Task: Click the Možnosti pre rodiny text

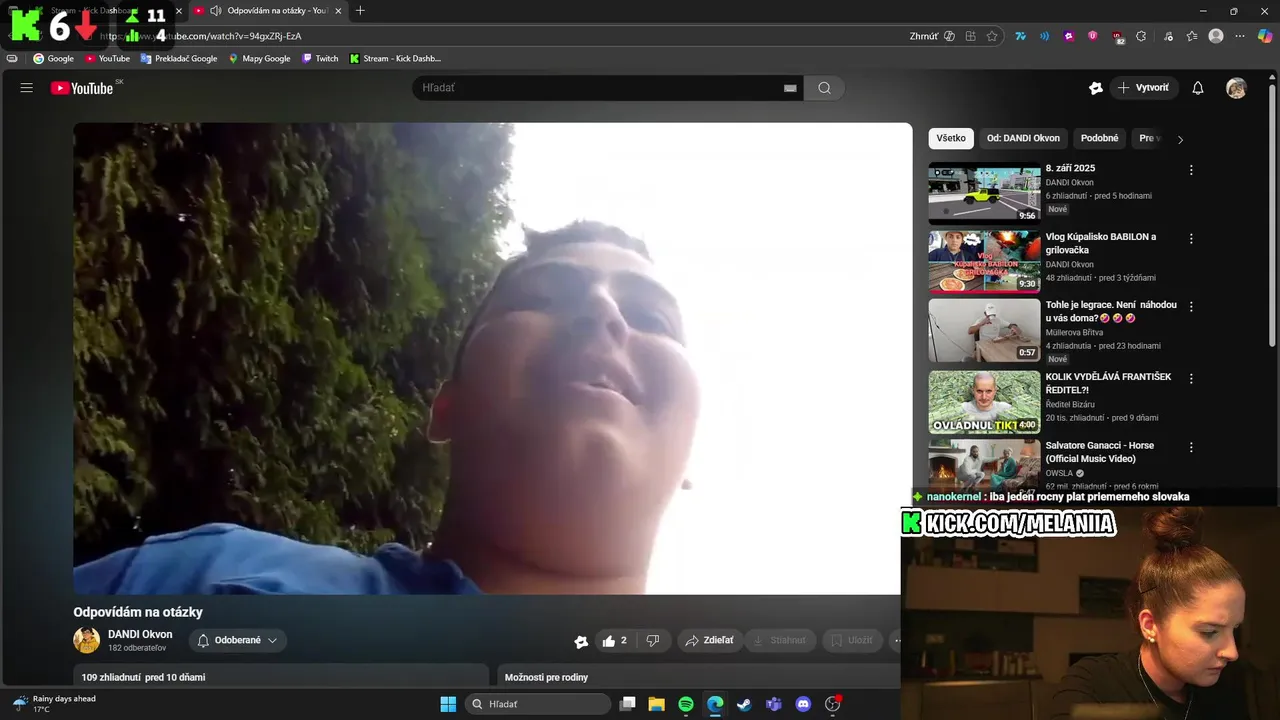Action: (x=546, y=678)
